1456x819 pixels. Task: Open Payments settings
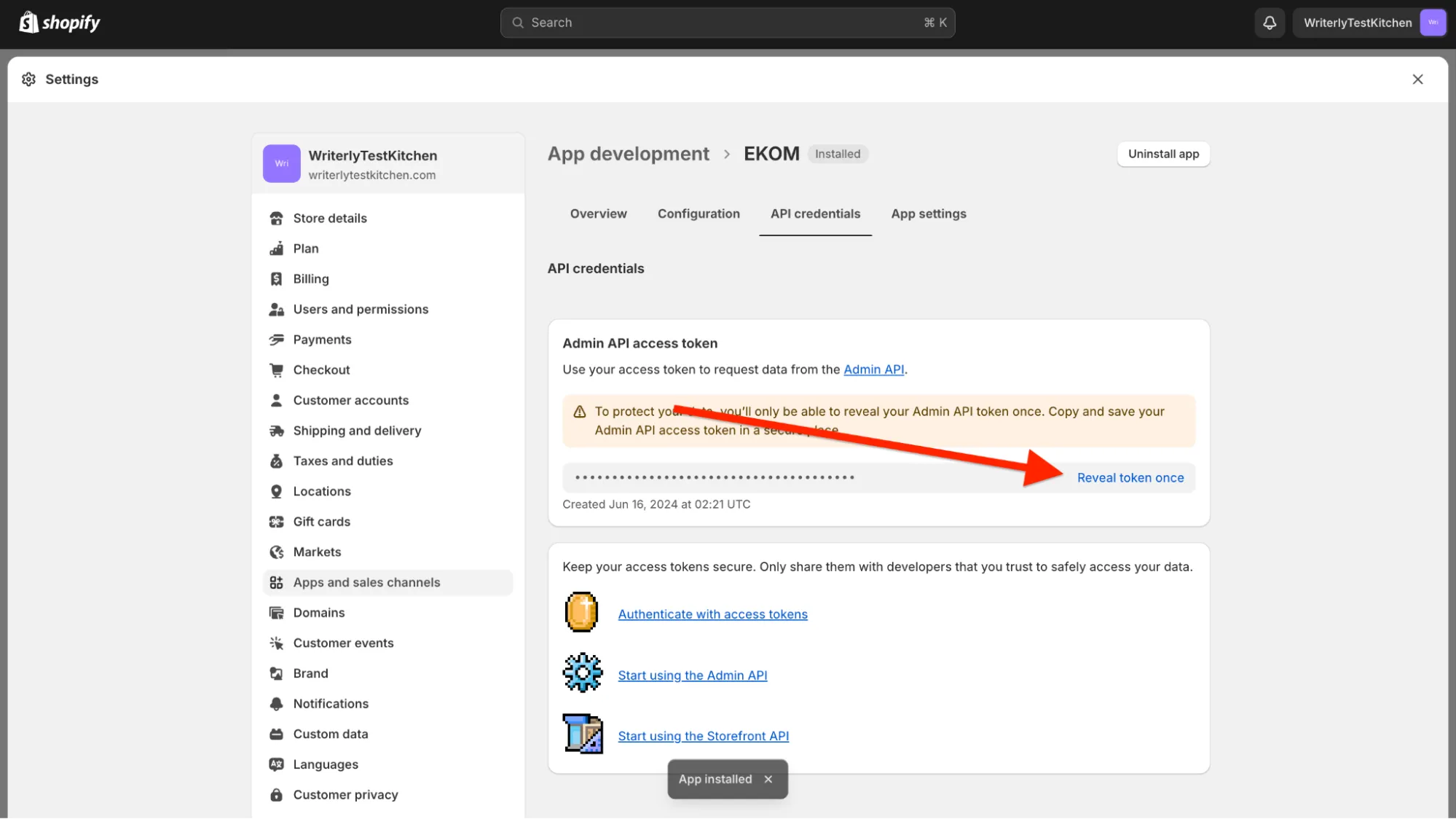point(387,340)
